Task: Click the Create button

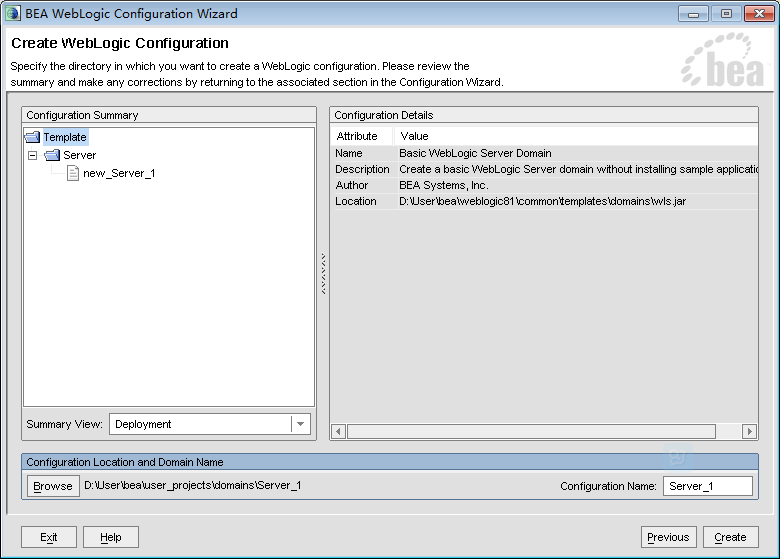Action: 730,537
